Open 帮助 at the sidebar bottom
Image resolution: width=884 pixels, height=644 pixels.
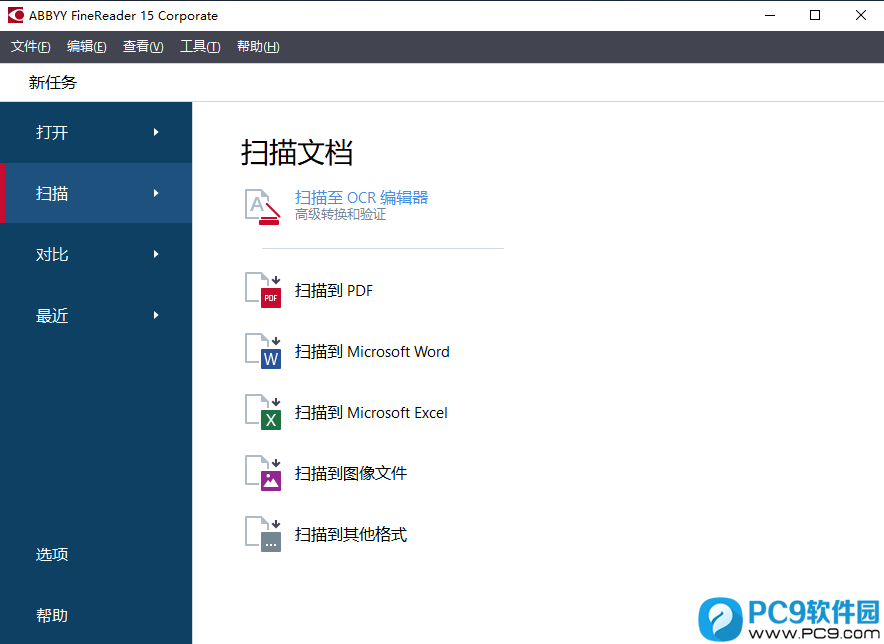(52, 615)
